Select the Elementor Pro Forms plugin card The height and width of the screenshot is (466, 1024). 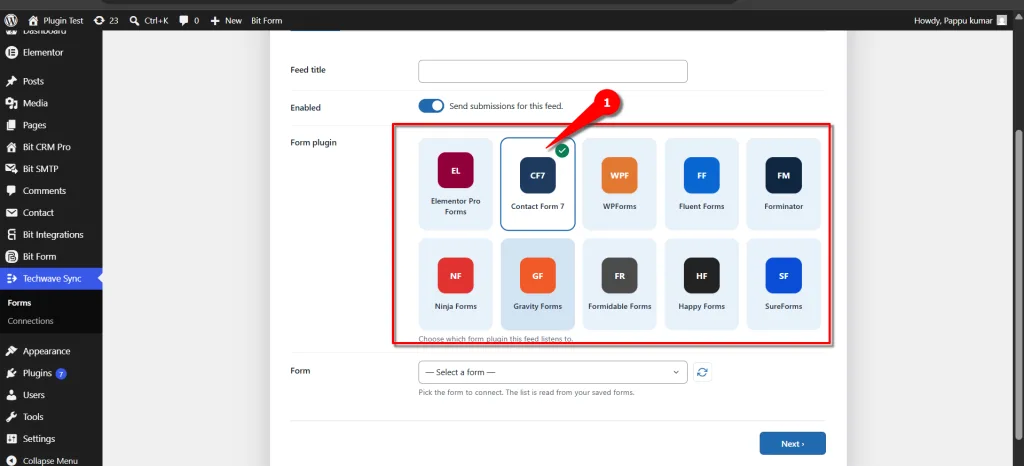click(456, 184)
